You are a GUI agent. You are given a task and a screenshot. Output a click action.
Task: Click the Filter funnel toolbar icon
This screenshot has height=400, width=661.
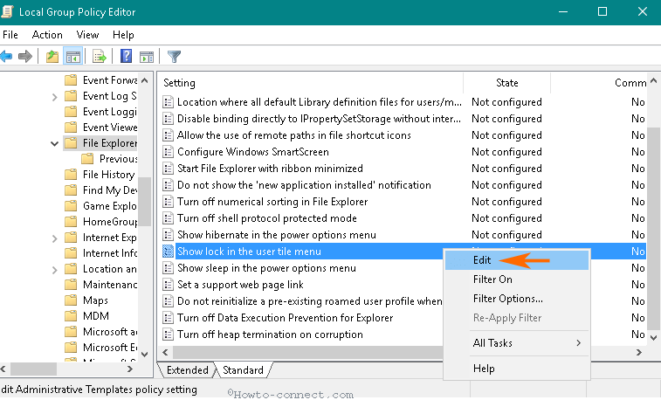point(174,56)
